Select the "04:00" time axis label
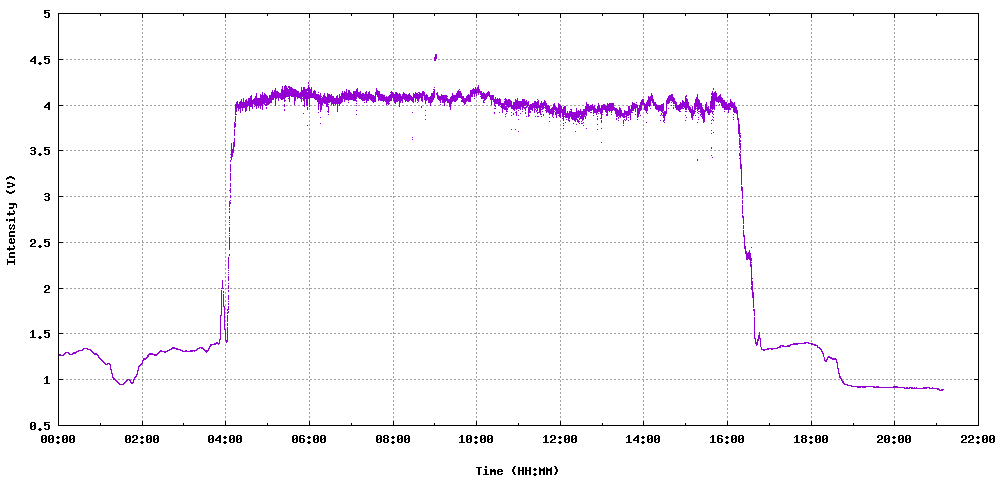The height and width of the screenshot is (480, 1000). coord(226,439)
